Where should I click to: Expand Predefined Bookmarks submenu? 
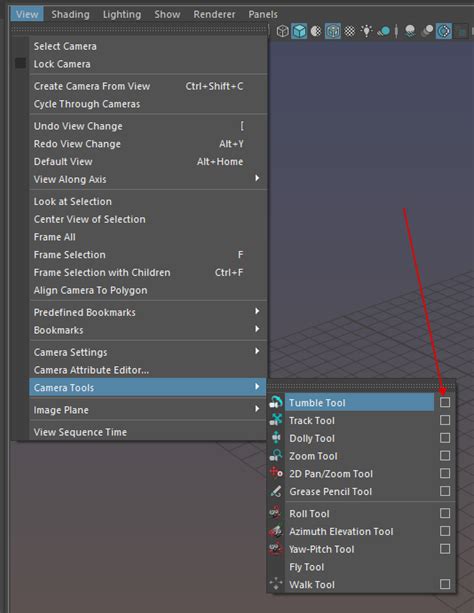tap(148, 312)
